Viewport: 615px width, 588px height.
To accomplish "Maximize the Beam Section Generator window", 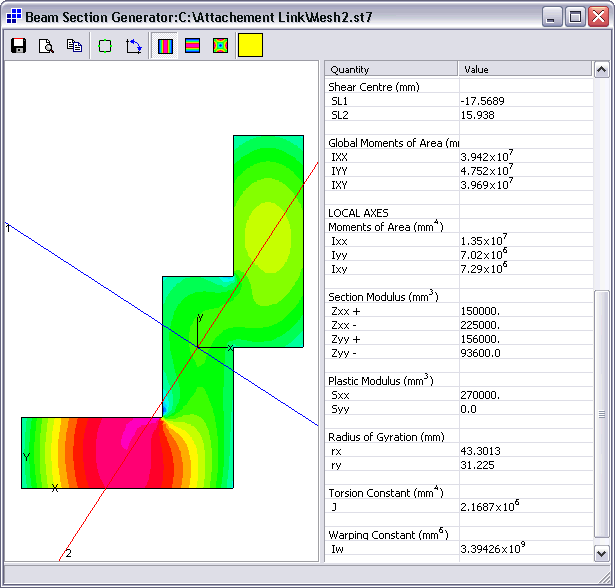I will point(575,16).
